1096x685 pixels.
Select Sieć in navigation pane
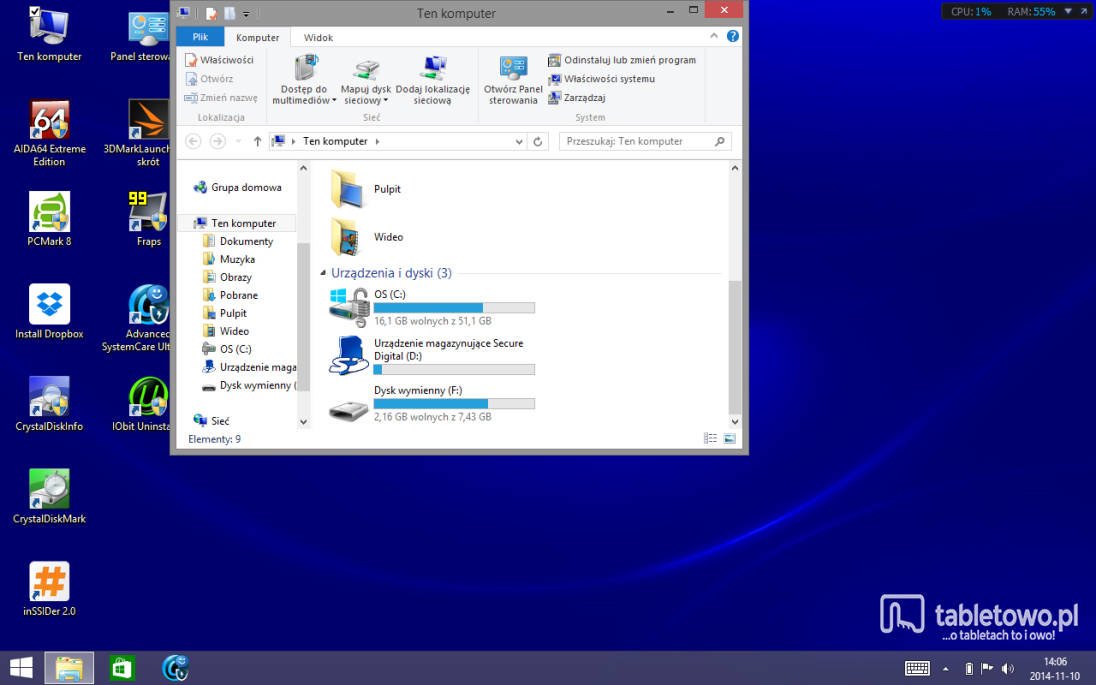[x=211, y=421]
